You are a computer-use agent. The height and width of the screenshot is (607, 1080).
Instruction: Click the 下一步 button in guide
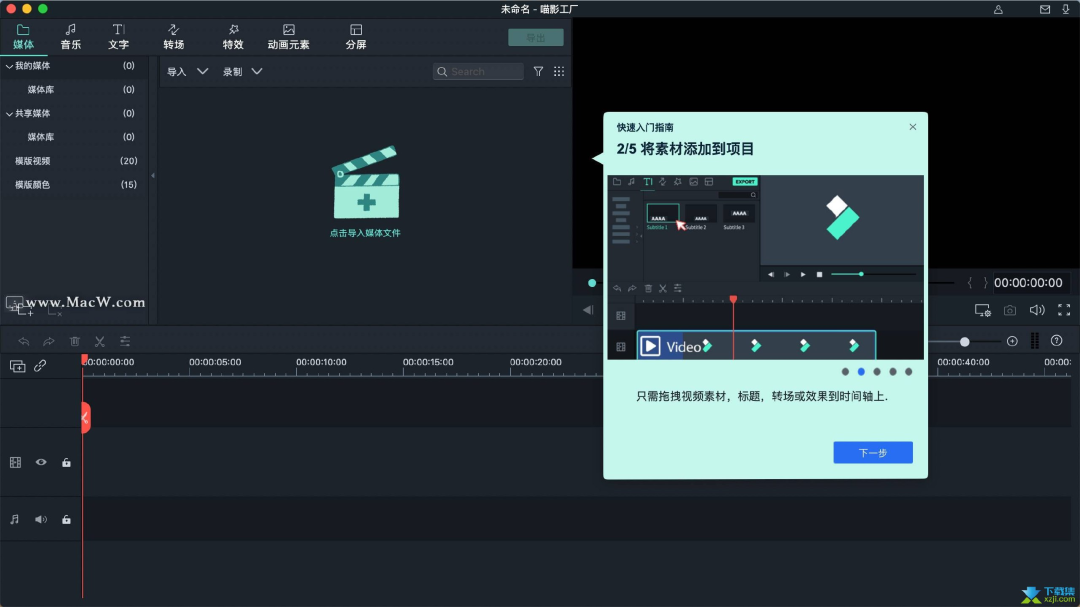coord(873,453)
